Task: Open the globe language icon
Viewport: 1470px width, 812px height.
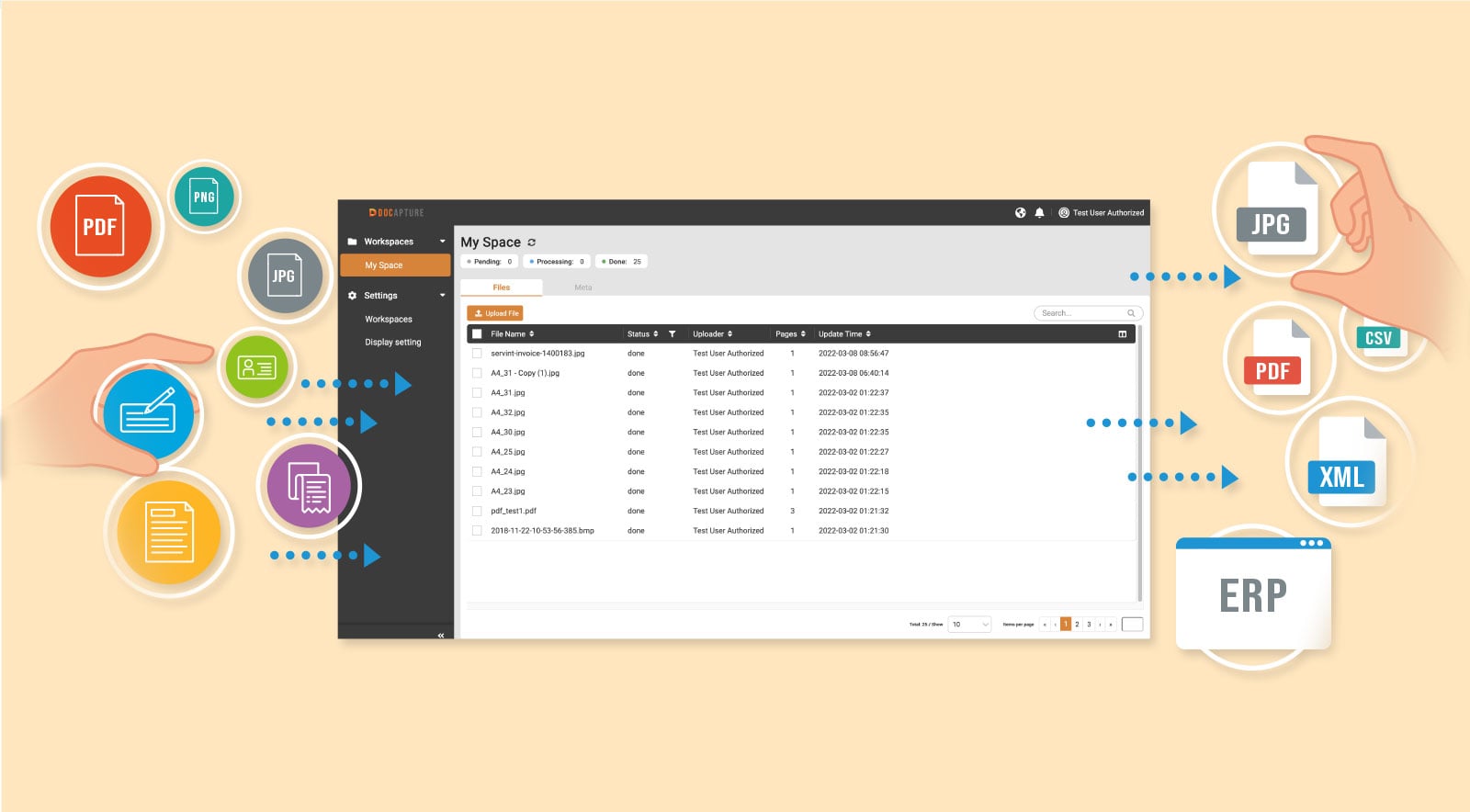Action: click(x=1020, y=212)
